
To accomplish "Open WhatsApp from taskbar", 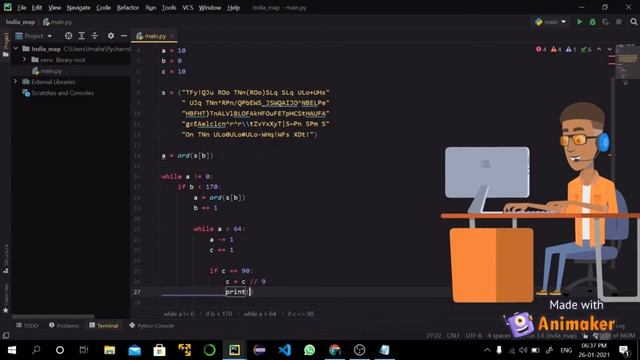I will pyautogui.click(x=309, y=350).
